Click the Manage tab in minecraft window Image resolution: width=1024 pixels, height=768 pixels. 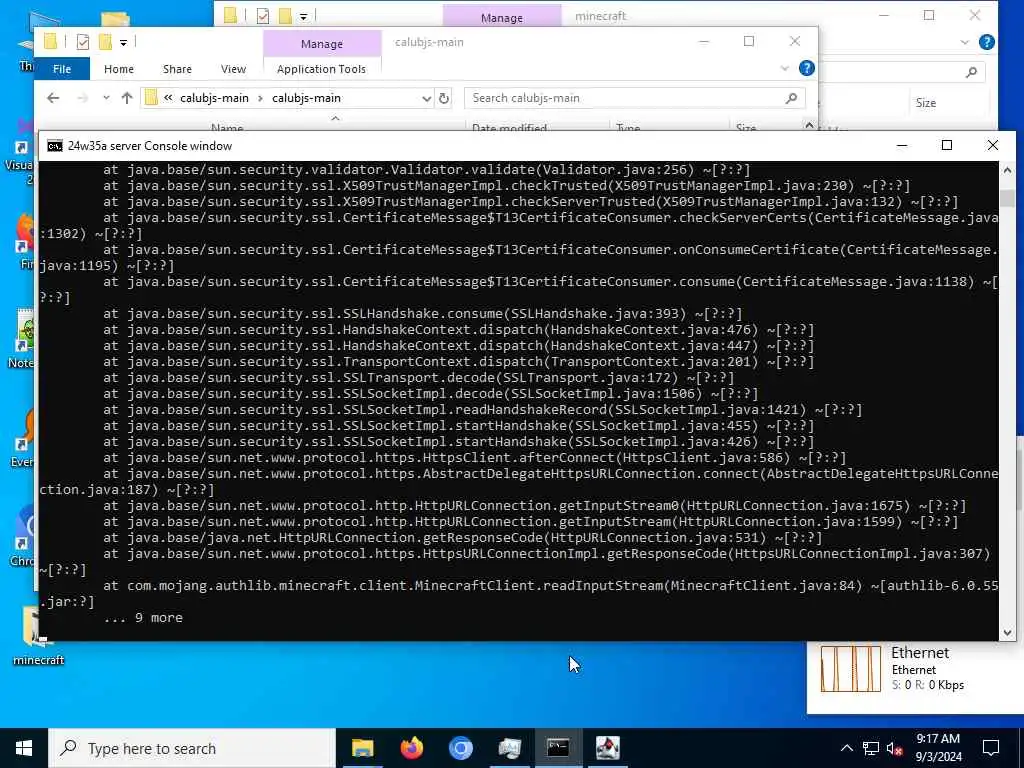coord(502,17)
